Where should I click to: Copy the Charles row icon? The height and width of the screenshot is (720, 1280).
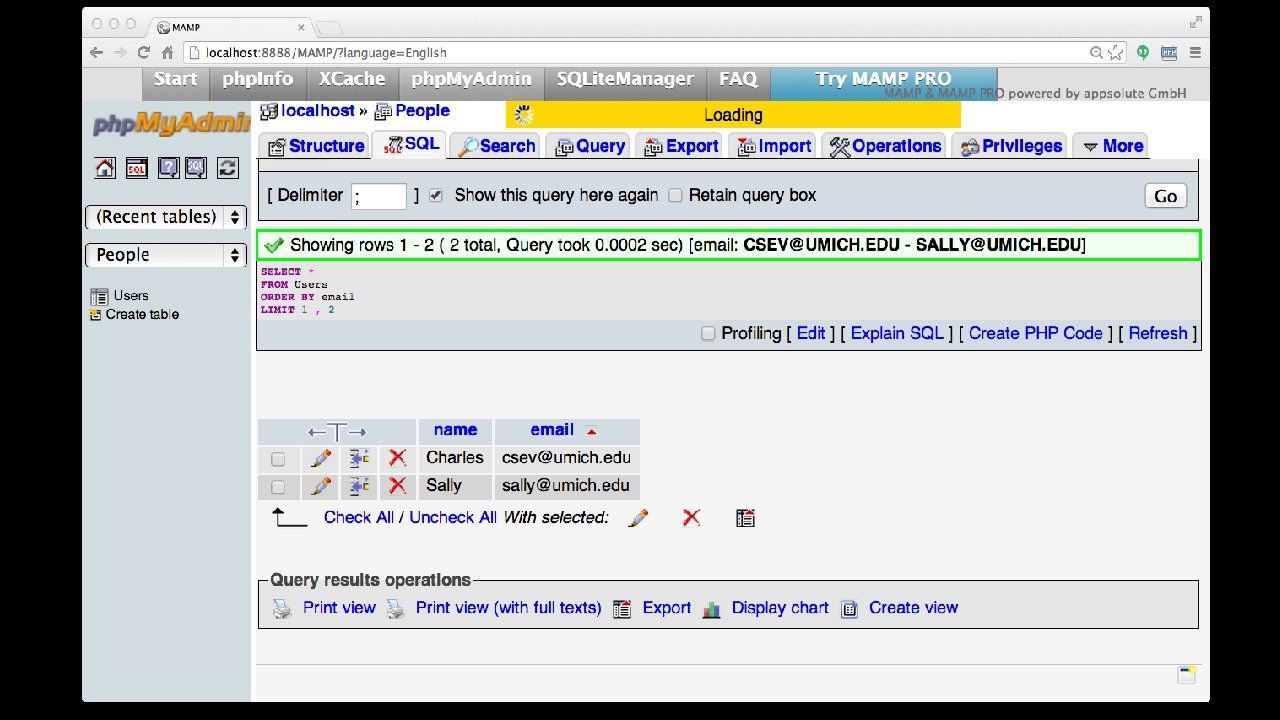(x=359, y=458)
